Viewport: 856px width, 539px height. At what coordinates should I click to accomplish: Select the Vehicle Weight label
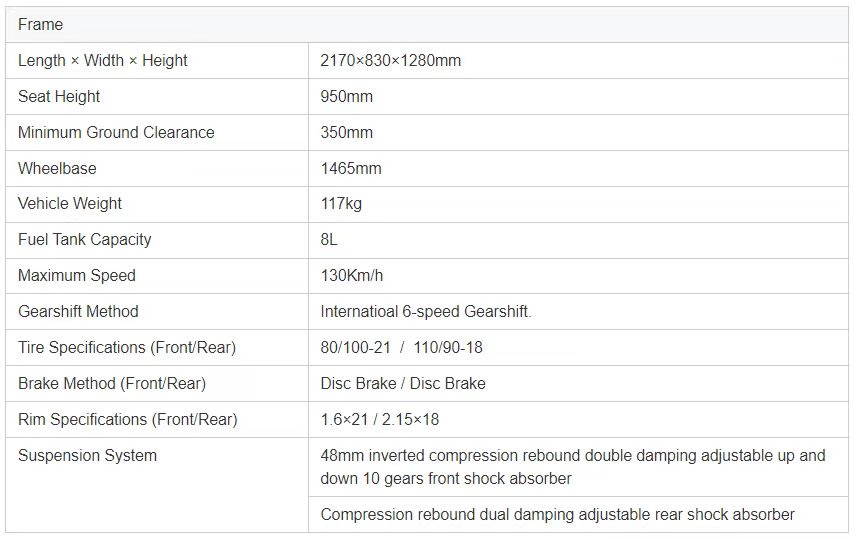coord(70,204)
